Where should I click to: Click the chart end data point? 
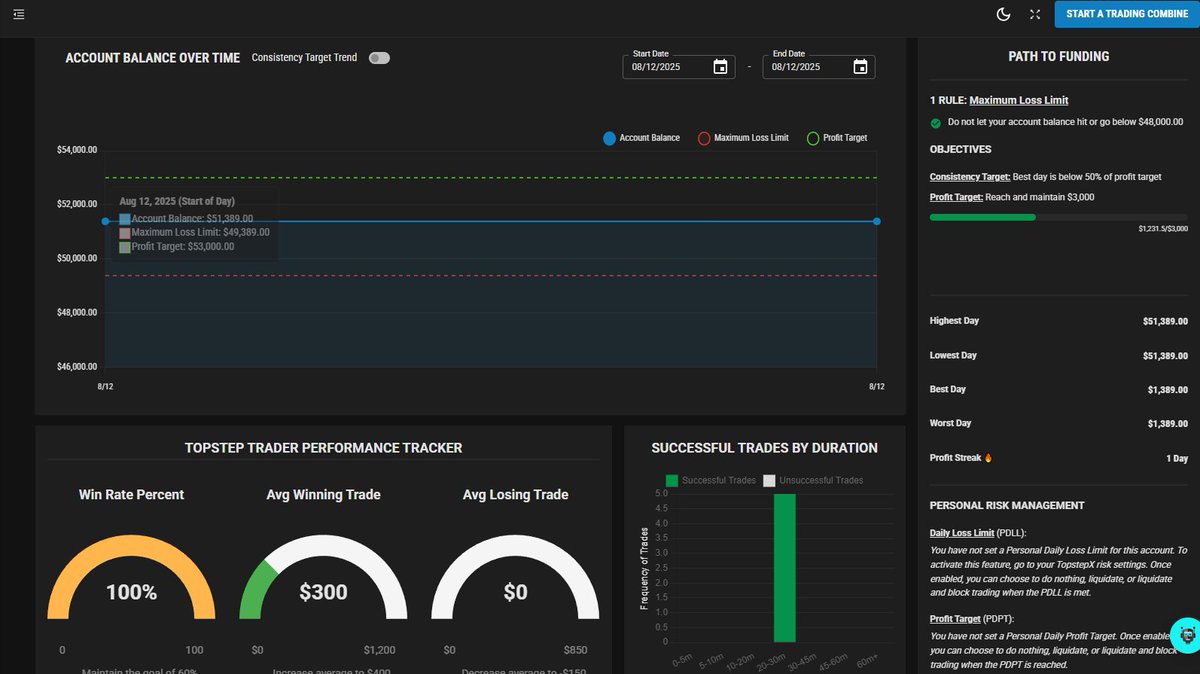tap(877, 221)
